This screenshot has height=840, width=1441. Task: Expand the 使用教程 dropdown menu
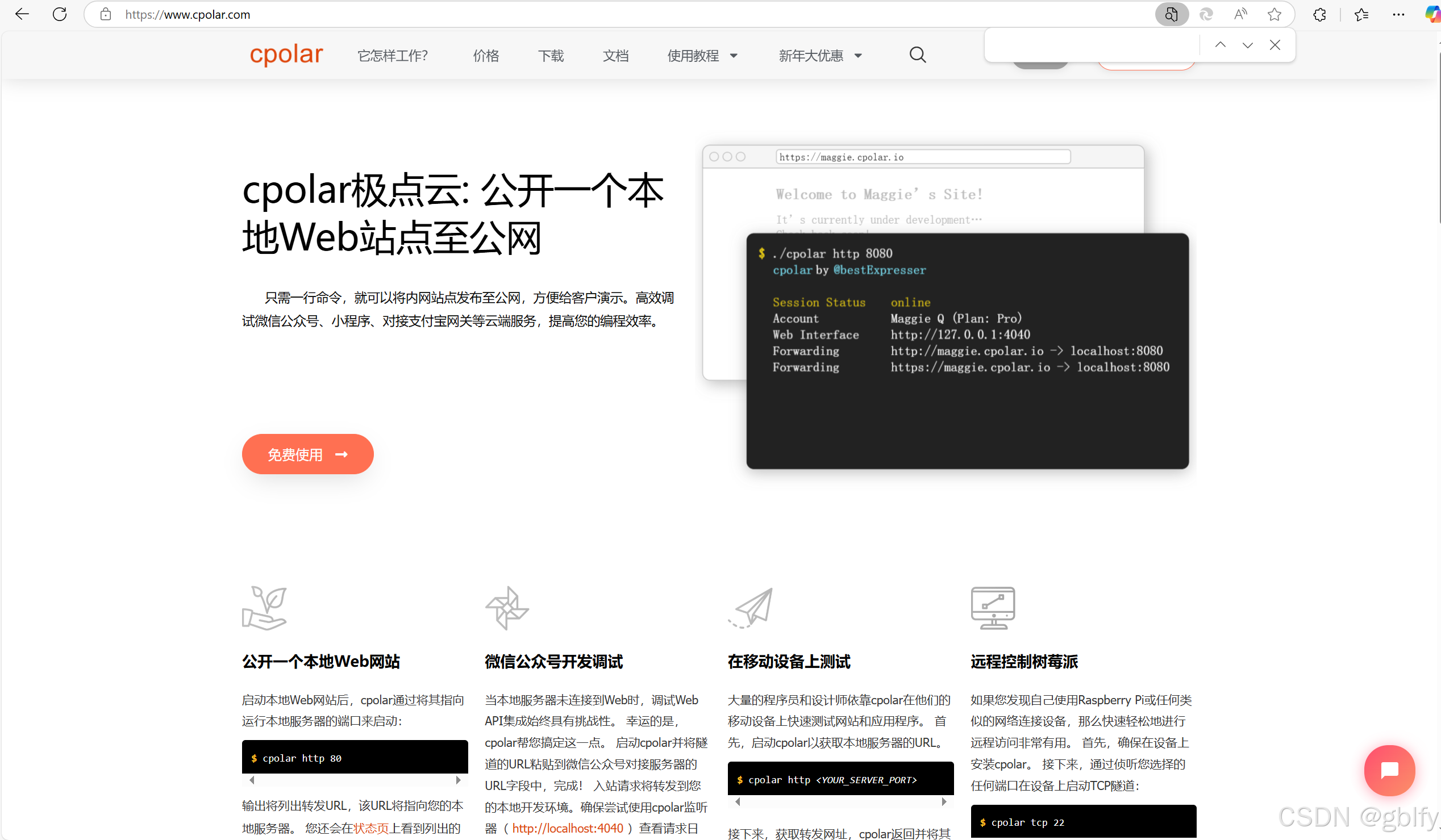[702, 56]
